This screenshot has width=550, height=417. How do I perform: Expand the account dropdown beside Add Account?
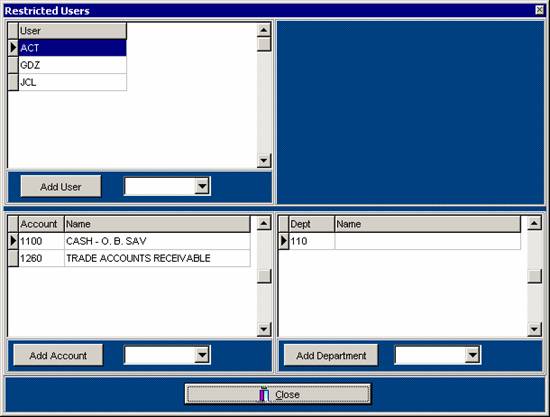[202, 355]
